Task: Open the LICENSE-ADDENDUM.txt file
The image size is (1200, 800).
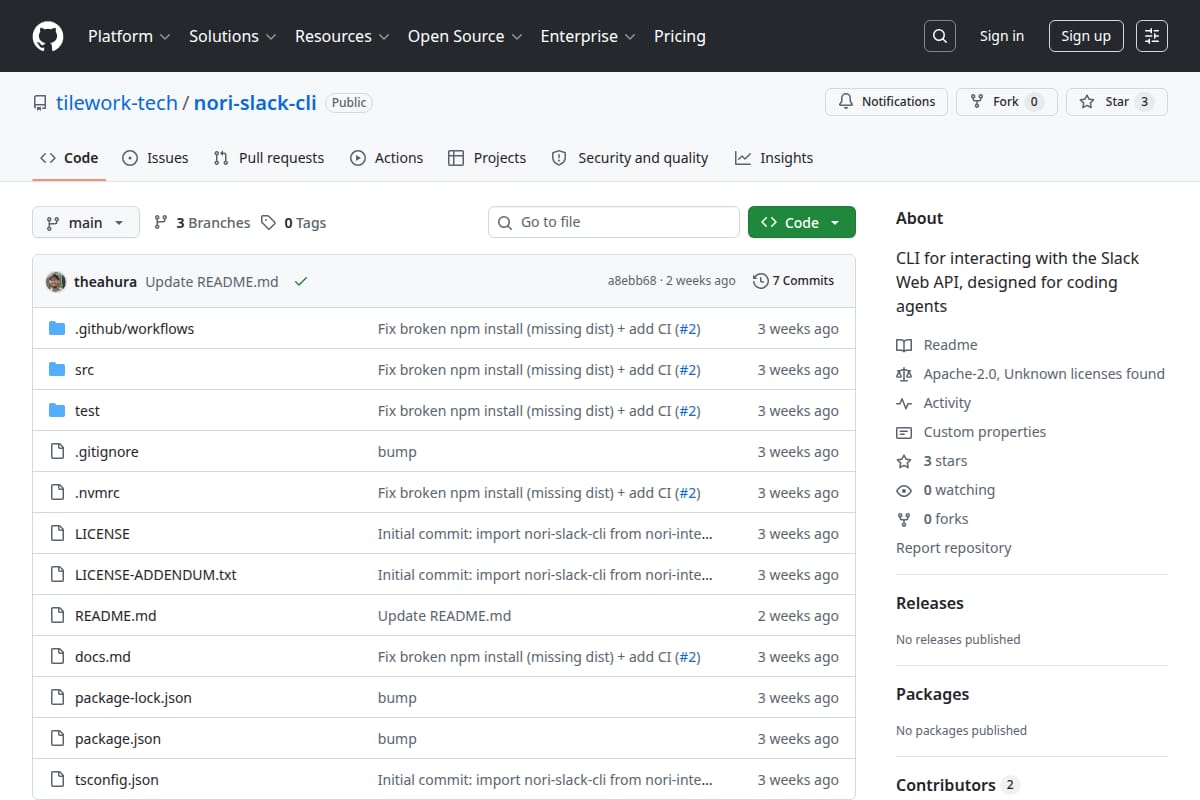Action: [x=155, y=575]
